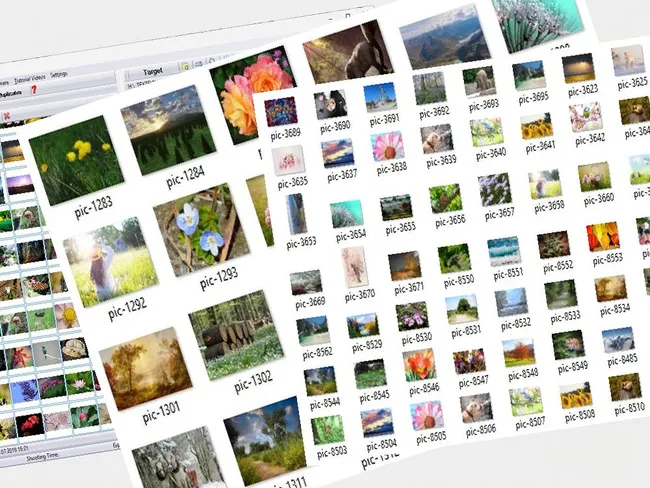Select the pic-8562 thumbnail
650x488 pixels.
(313, 330)
